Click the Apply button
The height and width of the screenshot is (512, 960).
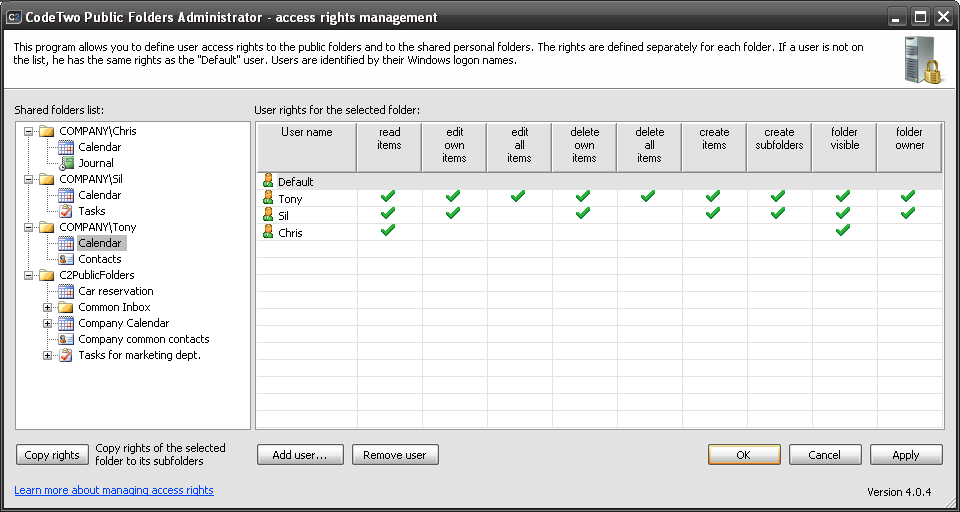(906, 455)
